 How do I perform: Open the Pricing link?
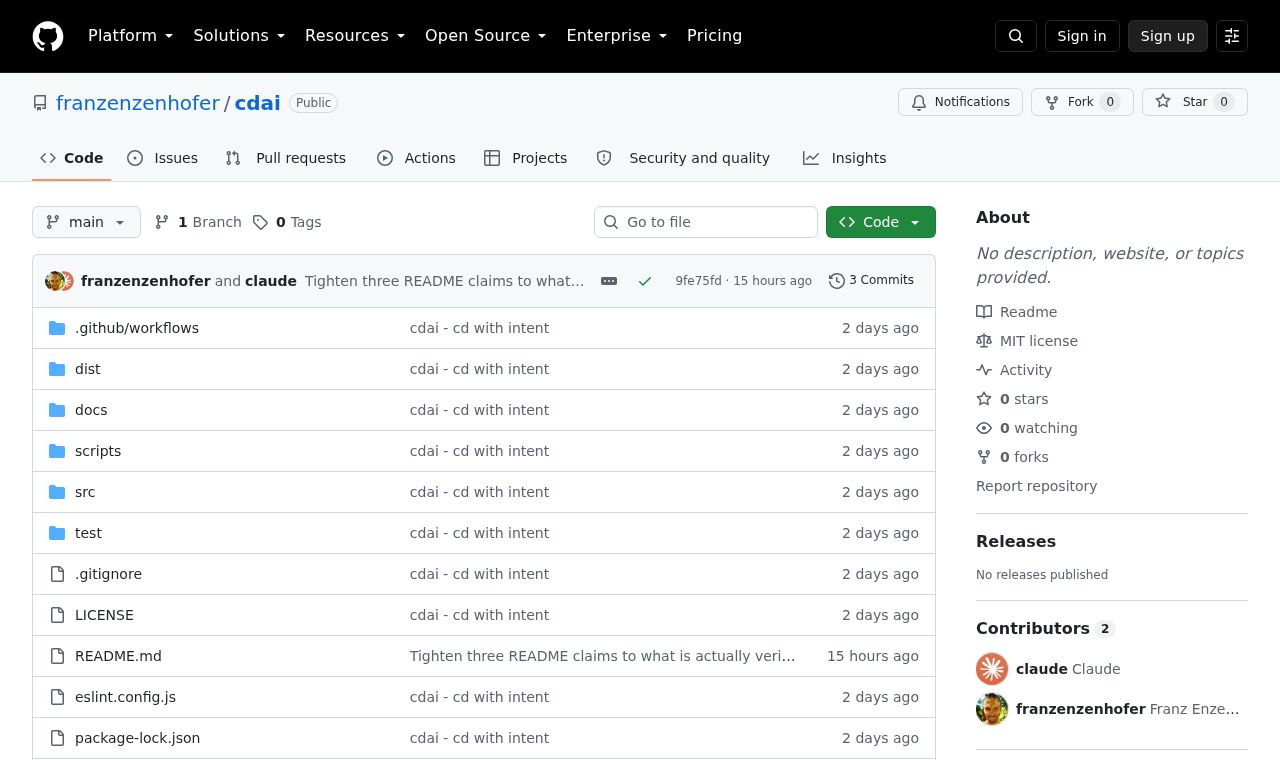[714, 36]
